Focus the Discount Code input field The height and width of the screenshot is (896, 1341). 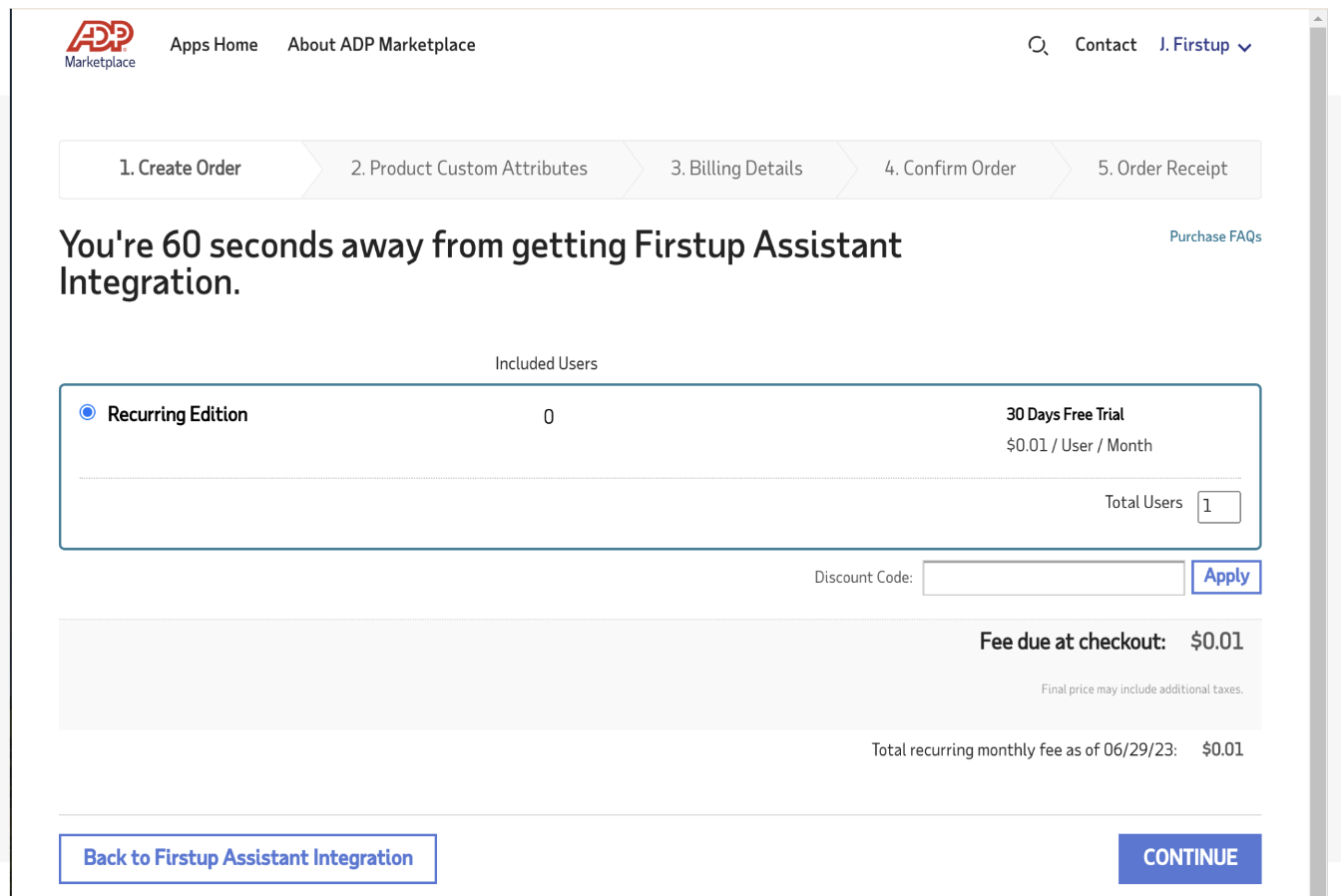point(1054,578)
